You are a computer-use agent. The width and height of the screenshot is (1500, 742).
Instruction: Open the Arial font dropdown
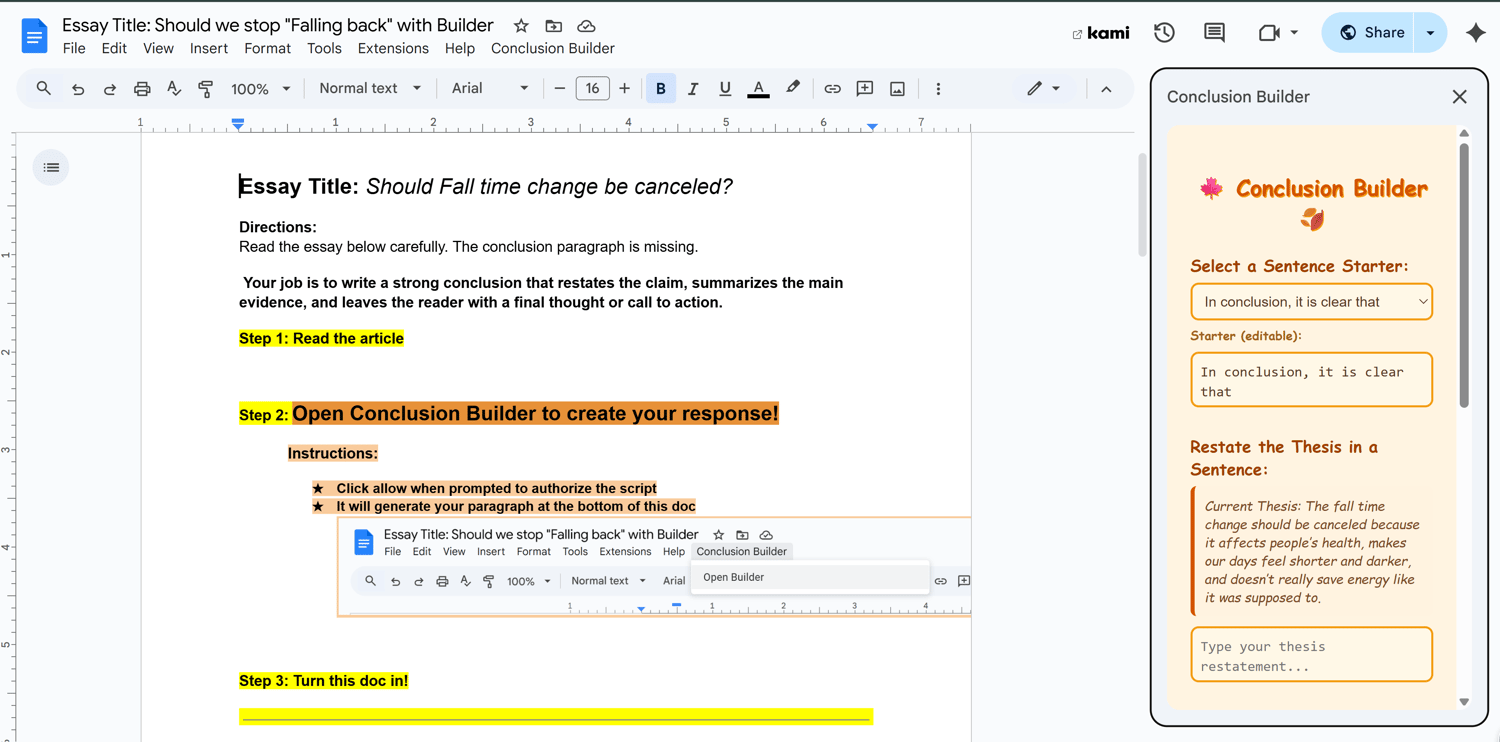tap(490, 89)
